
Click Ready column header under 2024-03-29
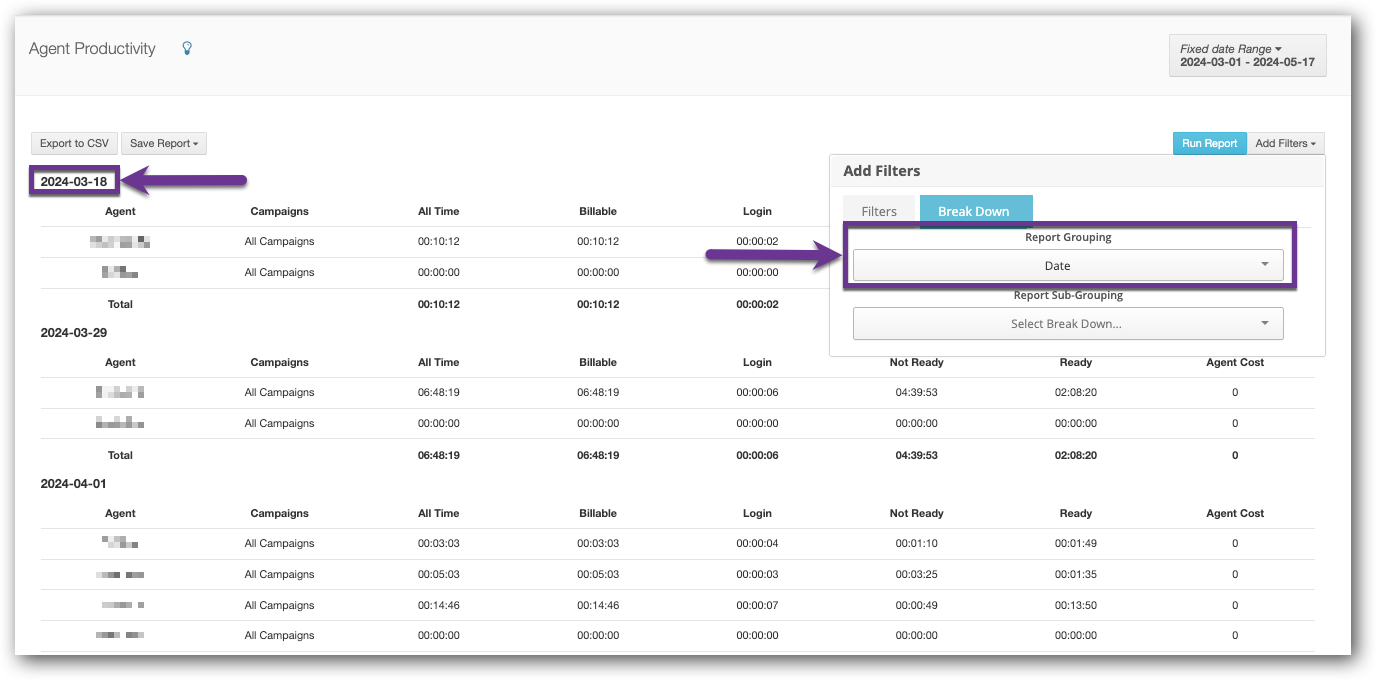click(1076, 362)
